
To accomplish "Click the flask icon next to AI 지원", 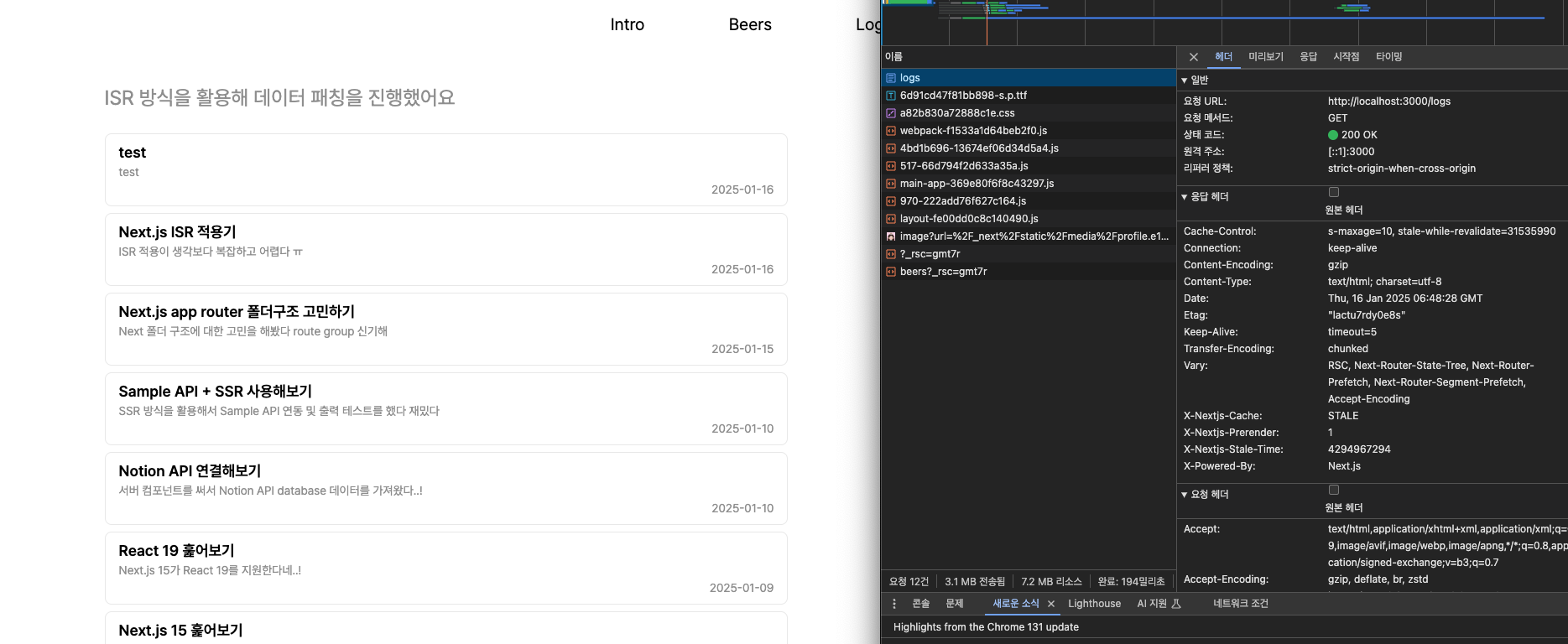I will pyautogui.click(x=1176, y=604).
